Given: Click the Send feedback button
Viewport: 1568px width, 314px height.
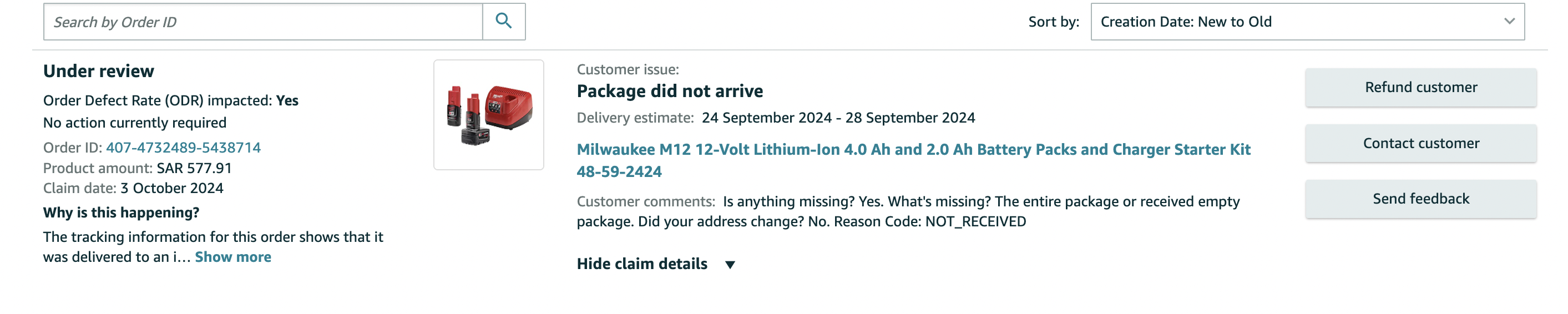Looking at the screenshot, I should coord(1420,199).
